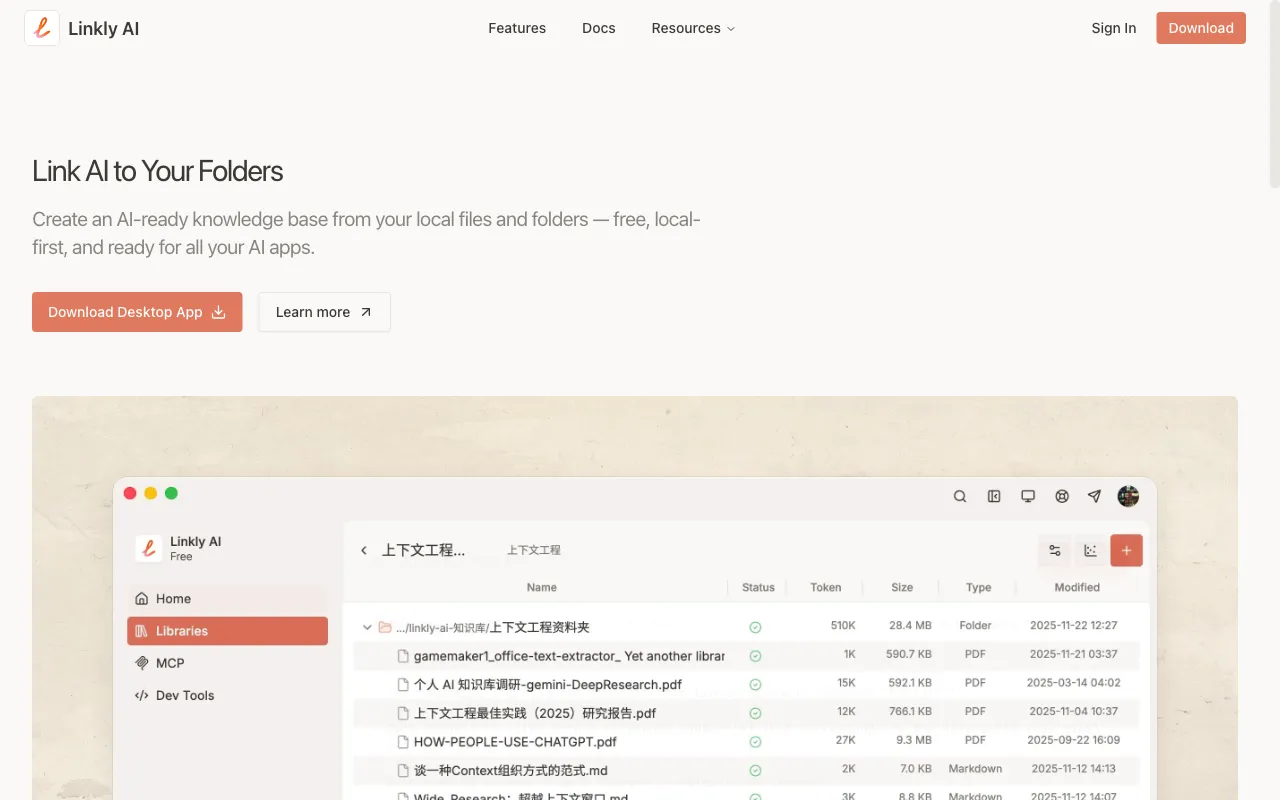
Task: Click the Sign In link
Action: tap(1114, 28)
